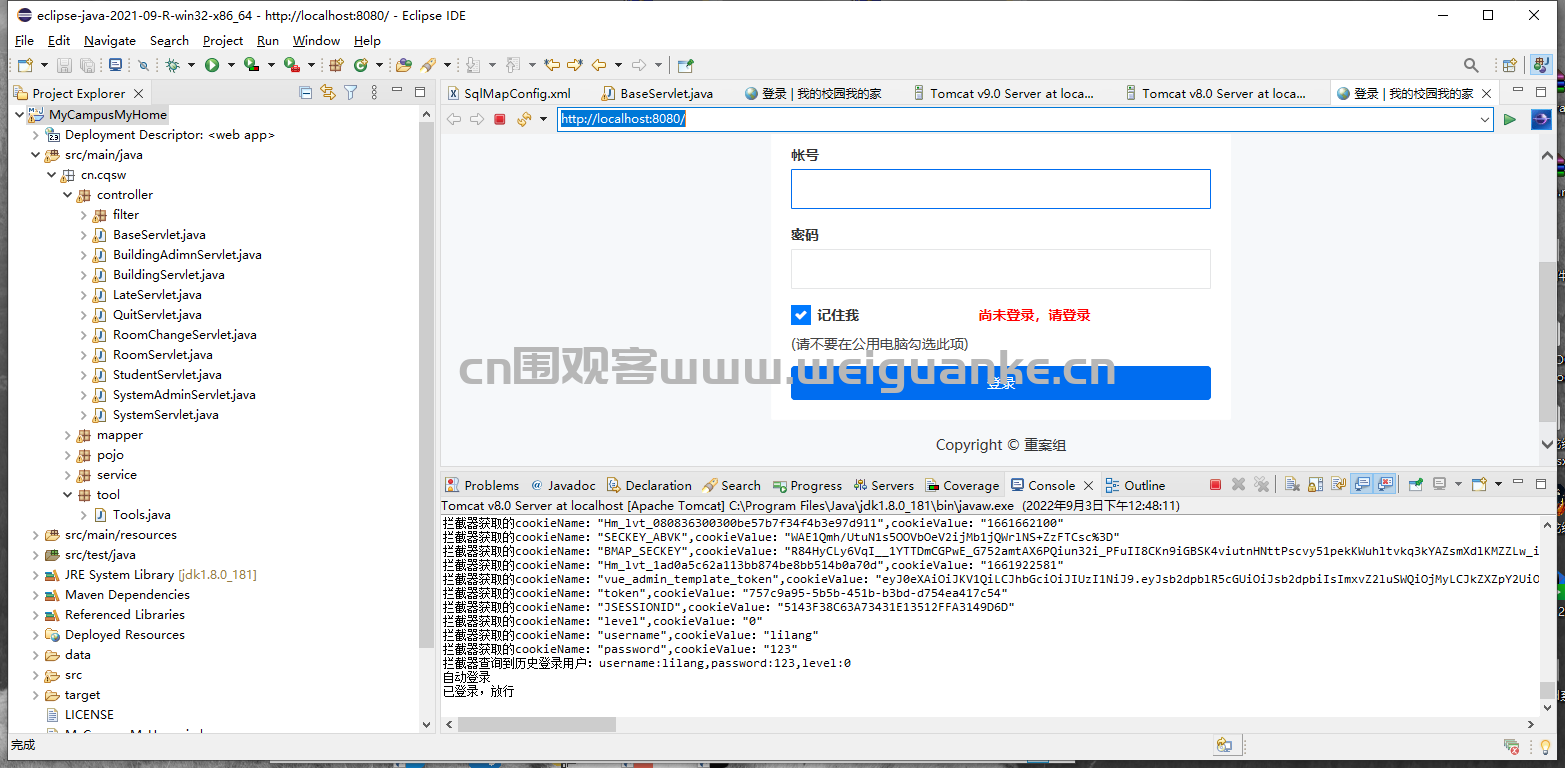This screenshot has height=768, width=1565.
Task: Click Link with Editor in Project Explorer
Action: click(328, 93)
